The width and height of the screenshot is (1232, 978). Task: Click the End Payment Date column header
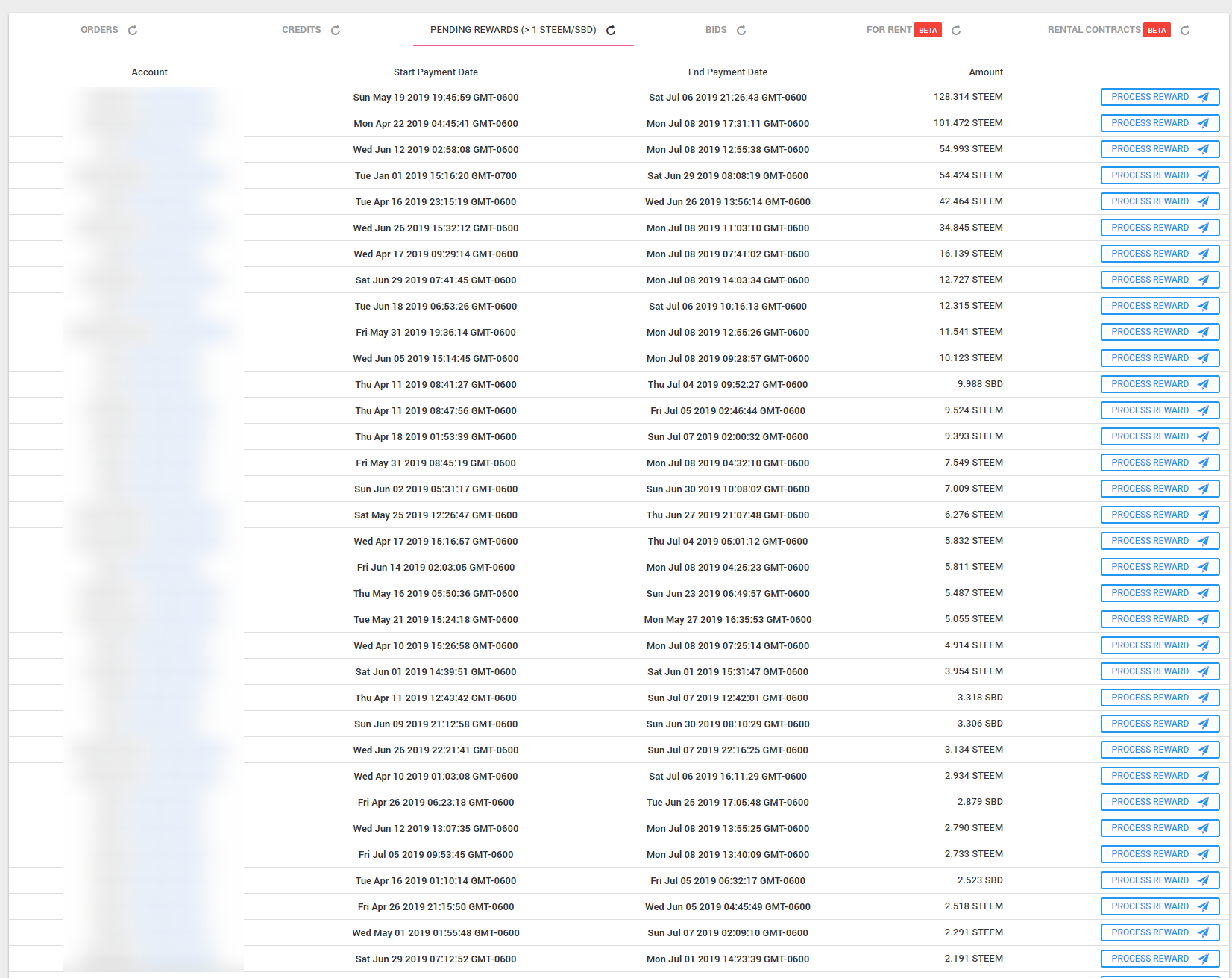727,72
